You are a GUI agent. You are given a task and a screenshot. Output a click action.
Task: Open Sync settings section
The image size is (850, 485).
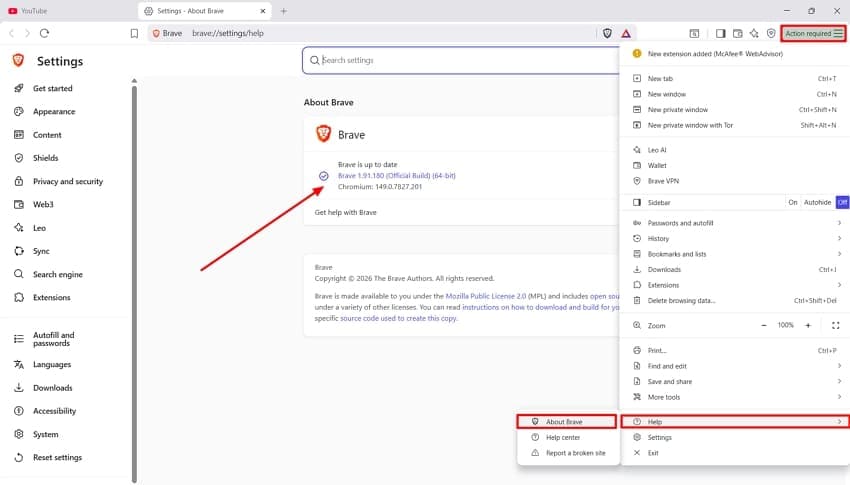pos(41,251)
